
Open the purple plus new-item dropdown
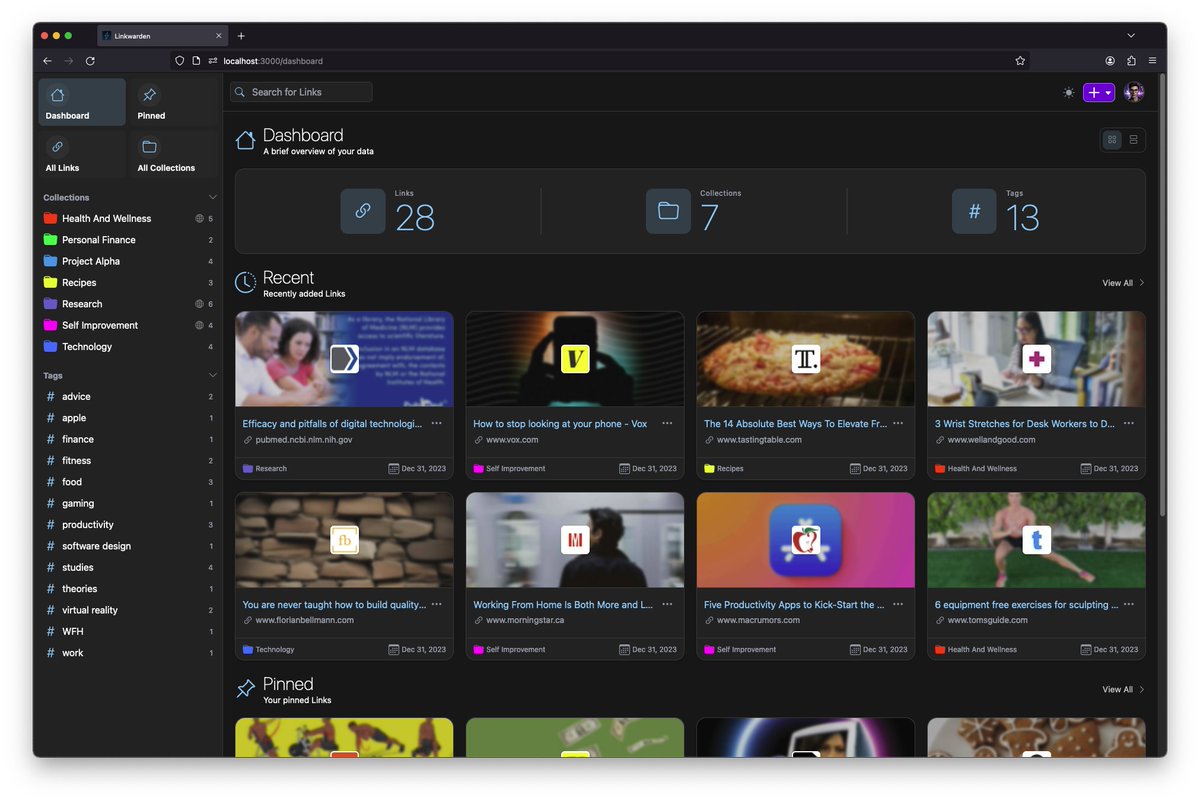tap(1099, 92)
